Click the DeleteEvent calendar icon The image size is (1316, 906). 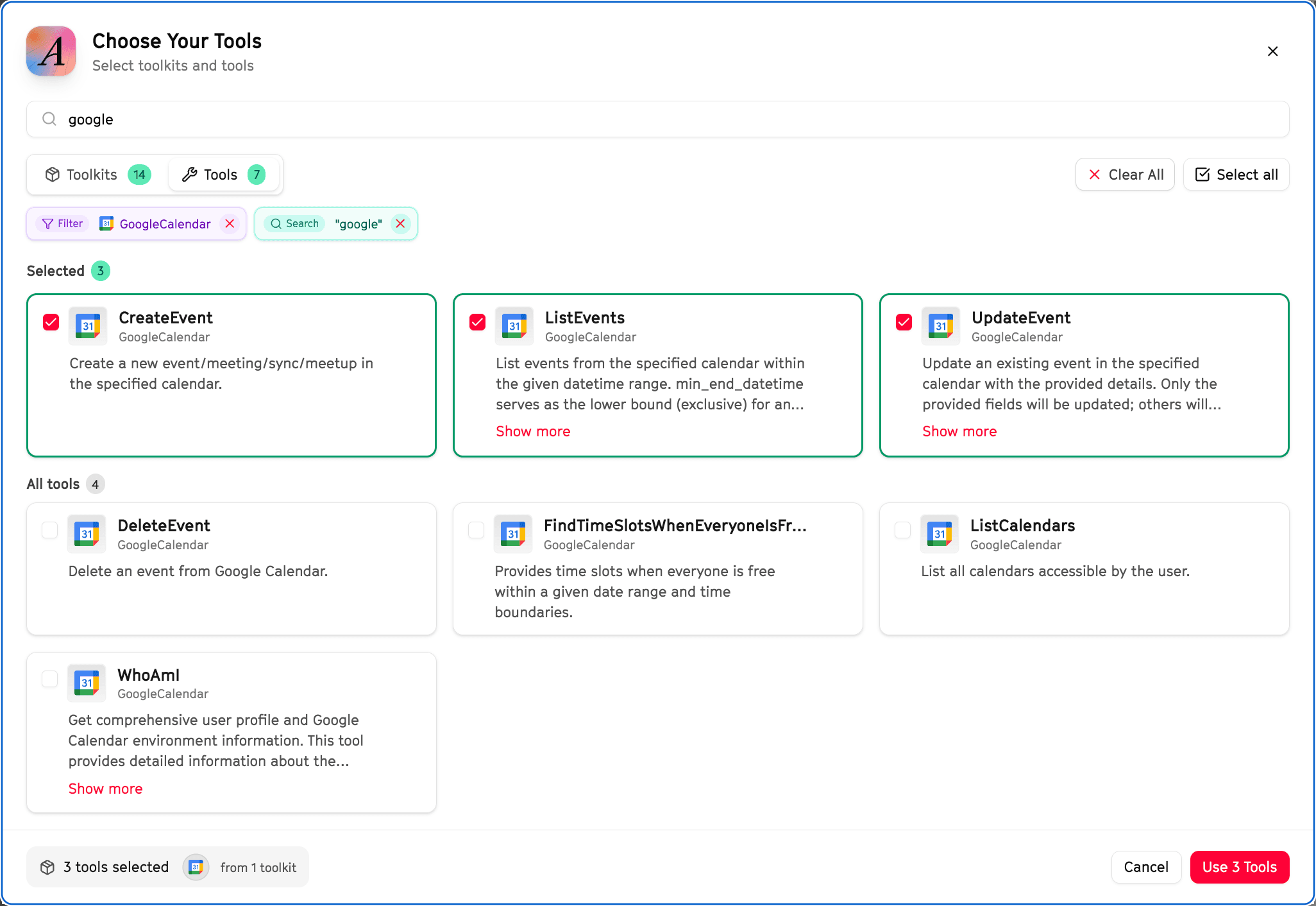87,534
